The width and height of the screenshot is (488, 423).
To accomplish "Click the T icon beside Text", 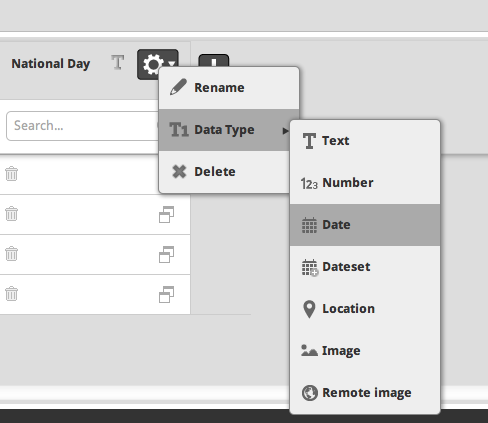I will (x=309, y=141).
